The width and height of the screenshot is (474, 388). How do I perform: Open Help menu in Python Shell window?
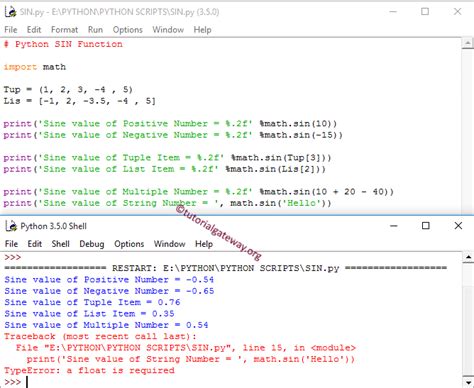tap(204, 244)
